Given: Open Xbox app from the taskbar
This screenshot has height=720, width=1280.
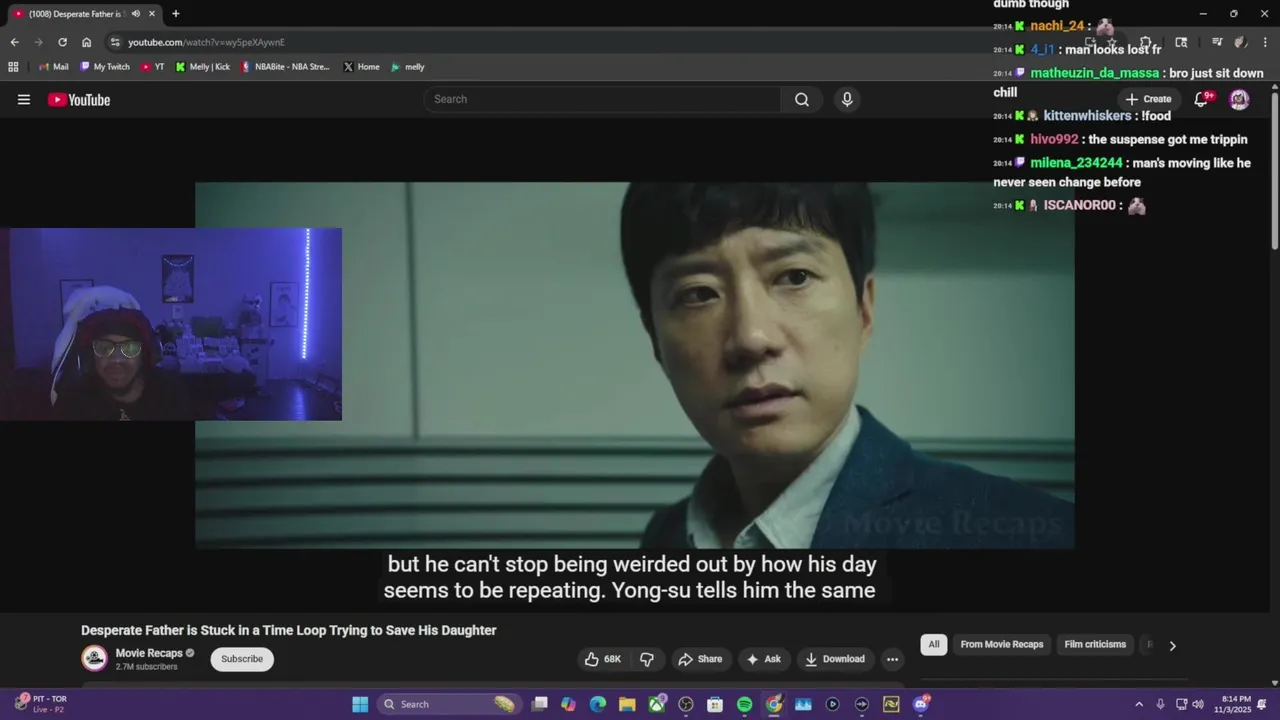Looking at the screenshot, I should (657, 704).
